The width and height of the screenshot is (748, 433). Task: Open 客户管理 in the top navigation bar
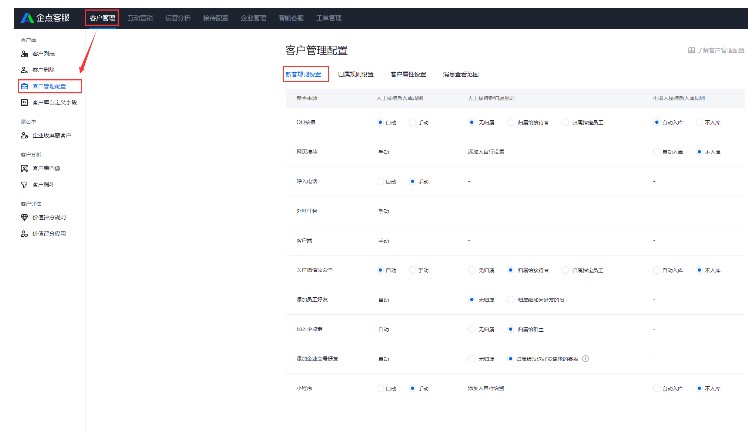[101, 18]
